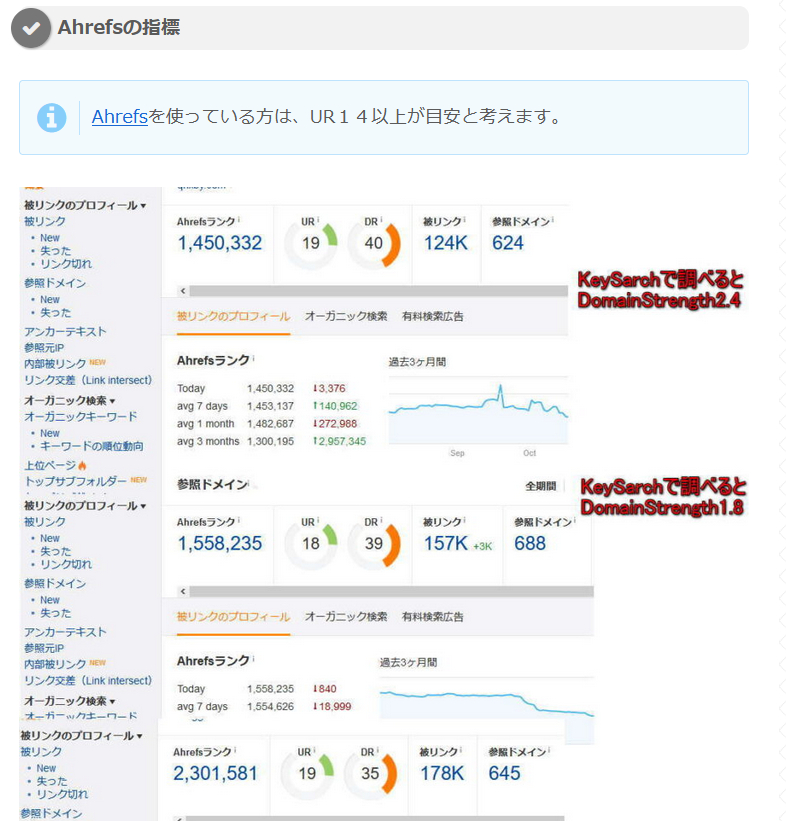Click the 157K backlinks value
The height and width of the screenshot is (821, 786).
[446, 544]
